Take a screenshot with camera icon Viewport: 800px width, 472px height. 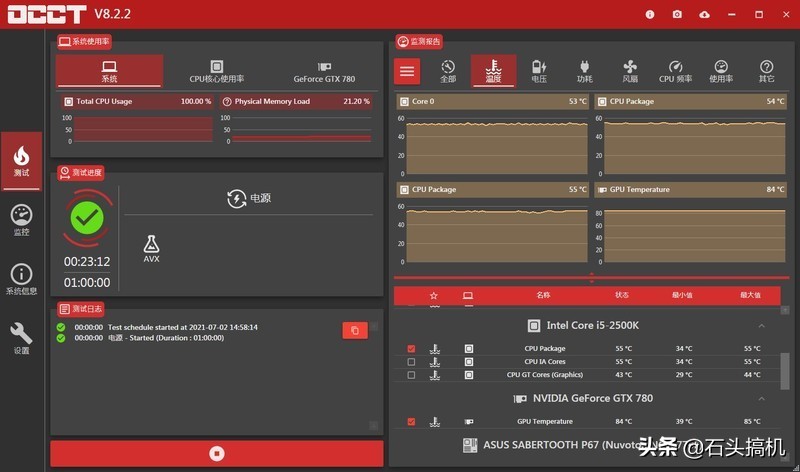[677, 14]
